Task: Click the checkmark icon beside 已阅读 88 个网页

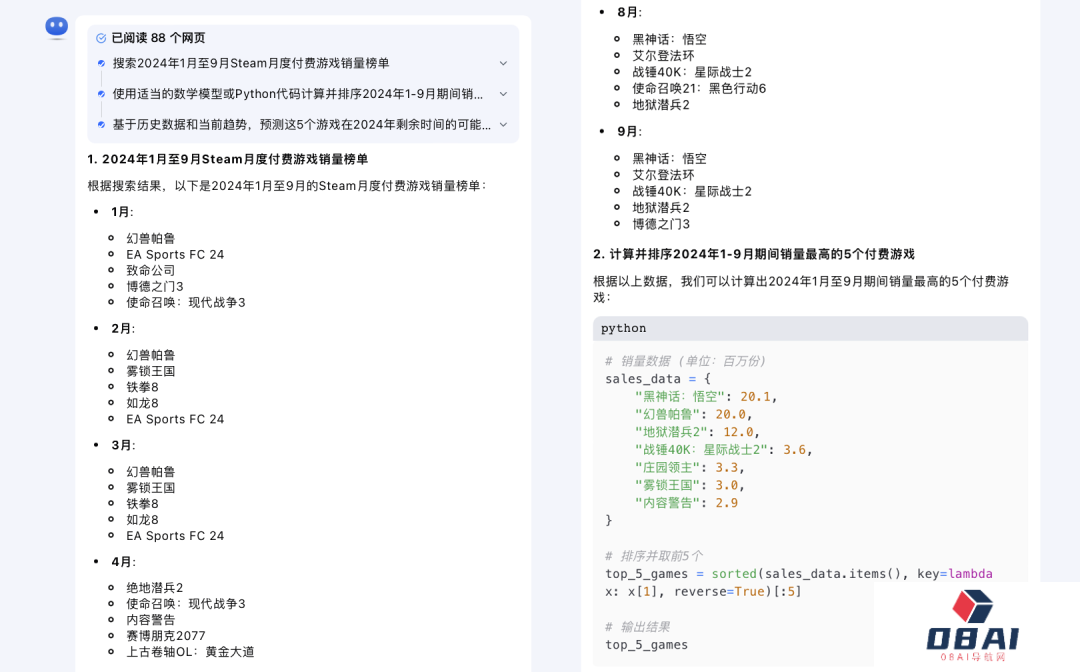Action: pyautogui.click(x=101, y=38)
